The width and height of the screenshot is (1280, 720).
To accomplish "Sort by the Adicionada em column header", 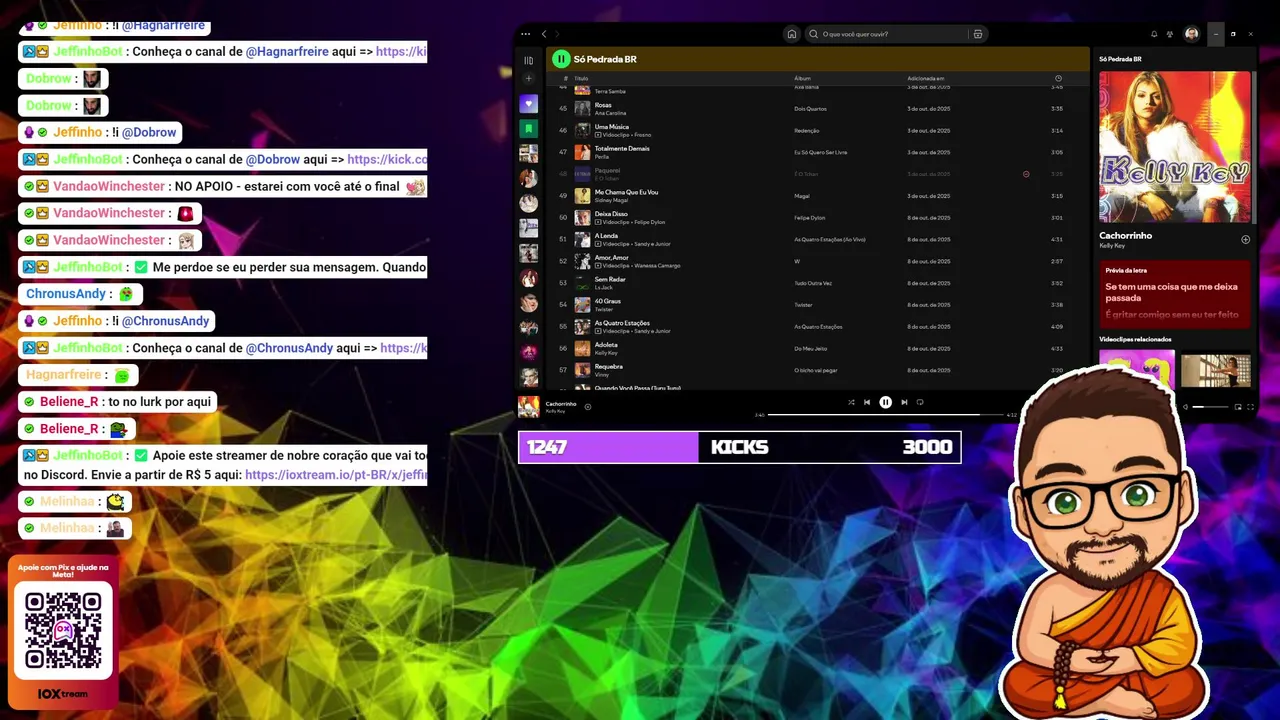I will click(925, 78).
